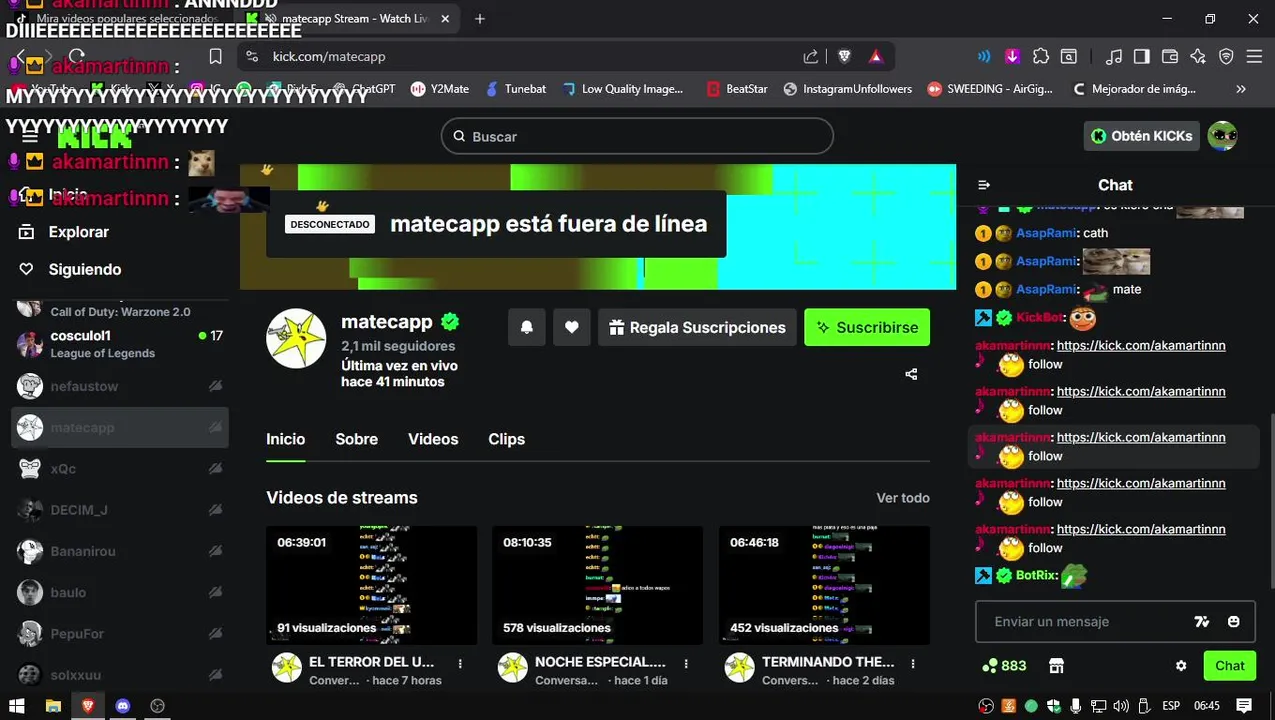Select DECIM_J channel in sidebar
The height and width of the screenshot is (720, 1275).
click(x=120, y=510)
